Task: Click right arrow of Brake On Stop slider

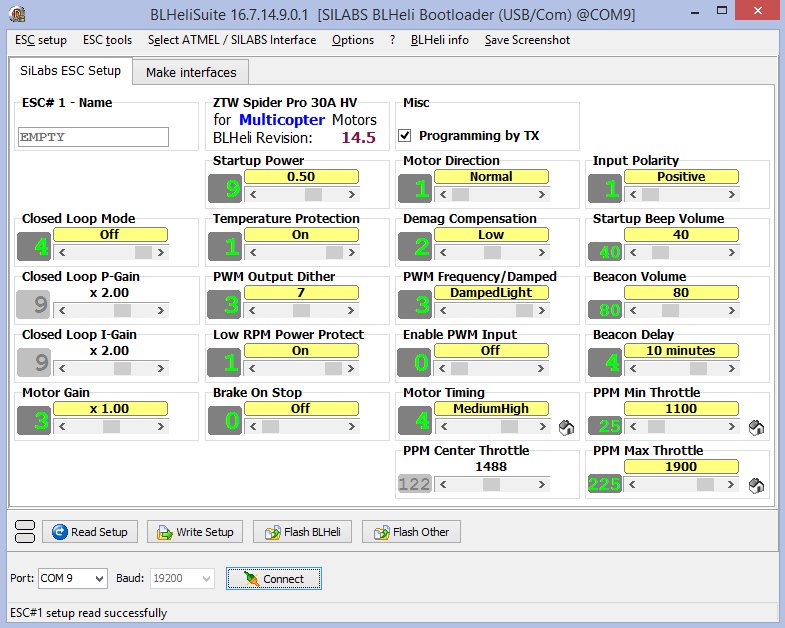Action: tap(352, 427)
